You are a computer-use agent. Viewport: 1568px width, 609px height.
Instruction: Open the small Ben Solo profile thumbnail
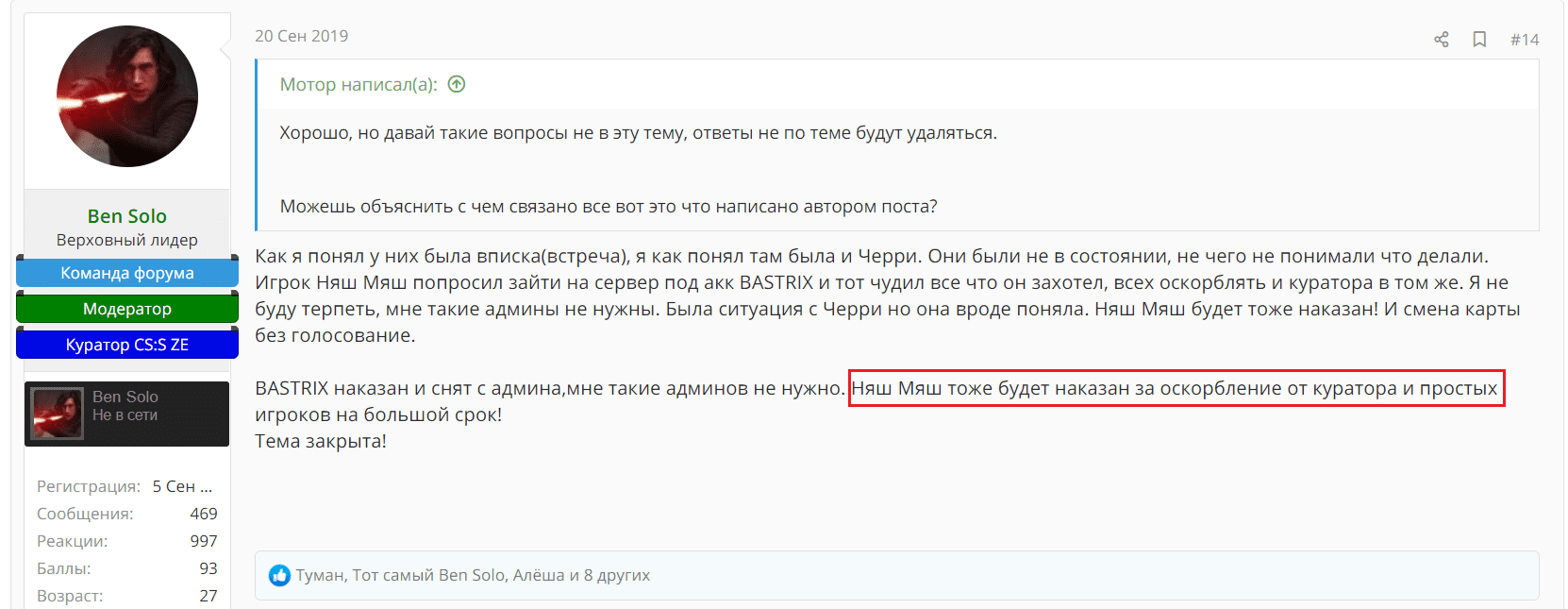(58, 414)
